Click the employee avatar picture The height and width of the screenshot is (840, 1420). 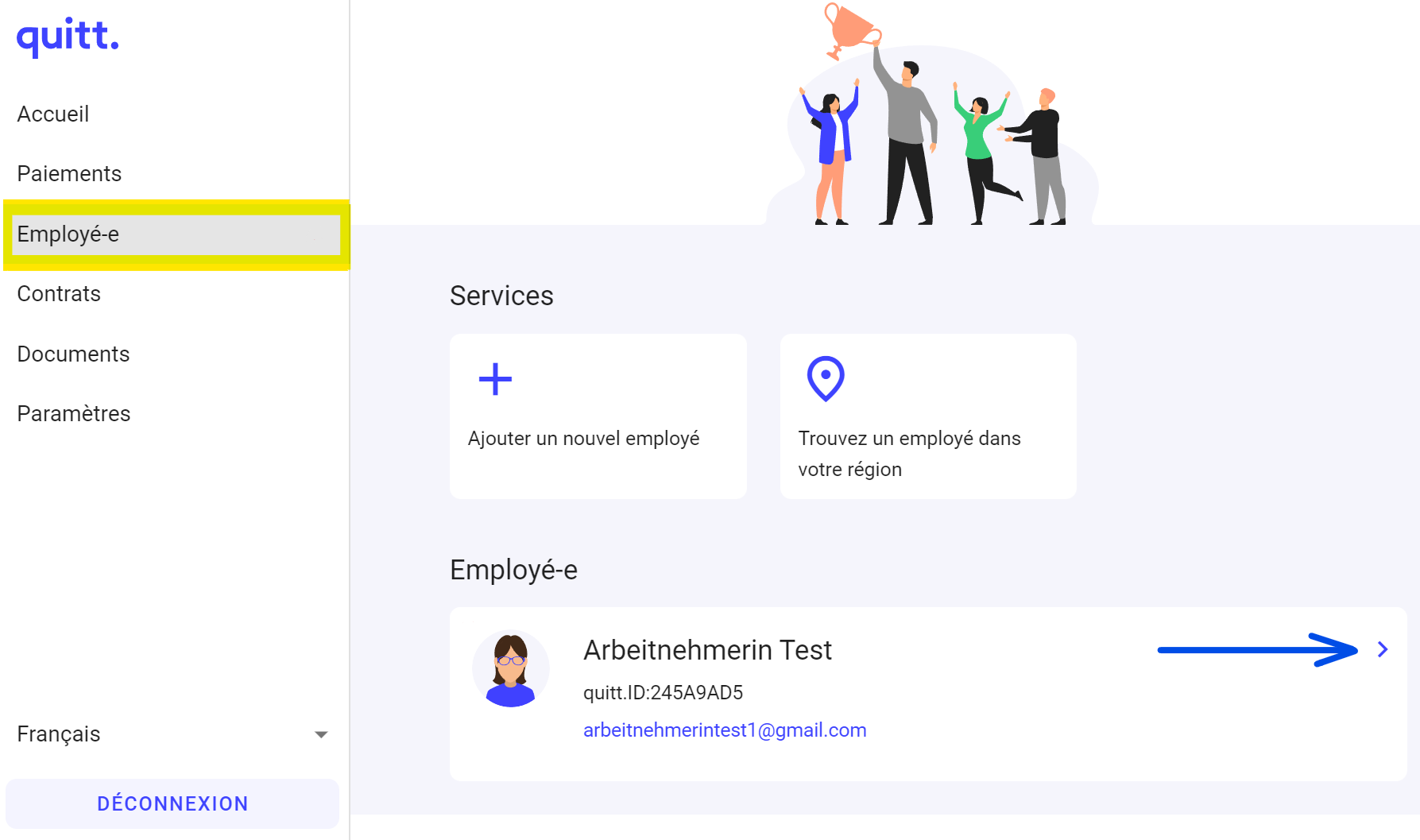(510, 669)
